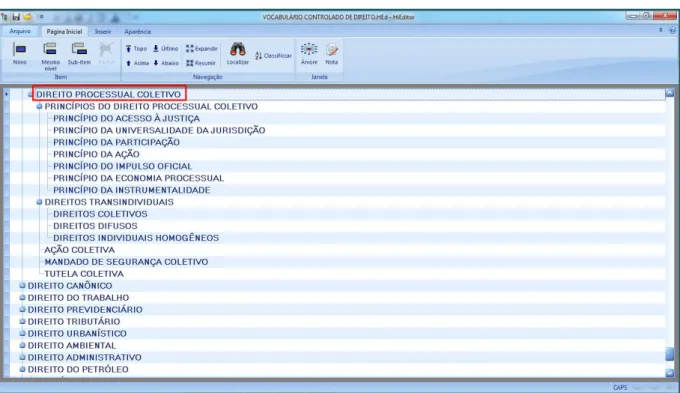The height and width of the screenshot is (393, 680).
Task: Add a Mesmo nível item
Action: [x=50, y=49]
